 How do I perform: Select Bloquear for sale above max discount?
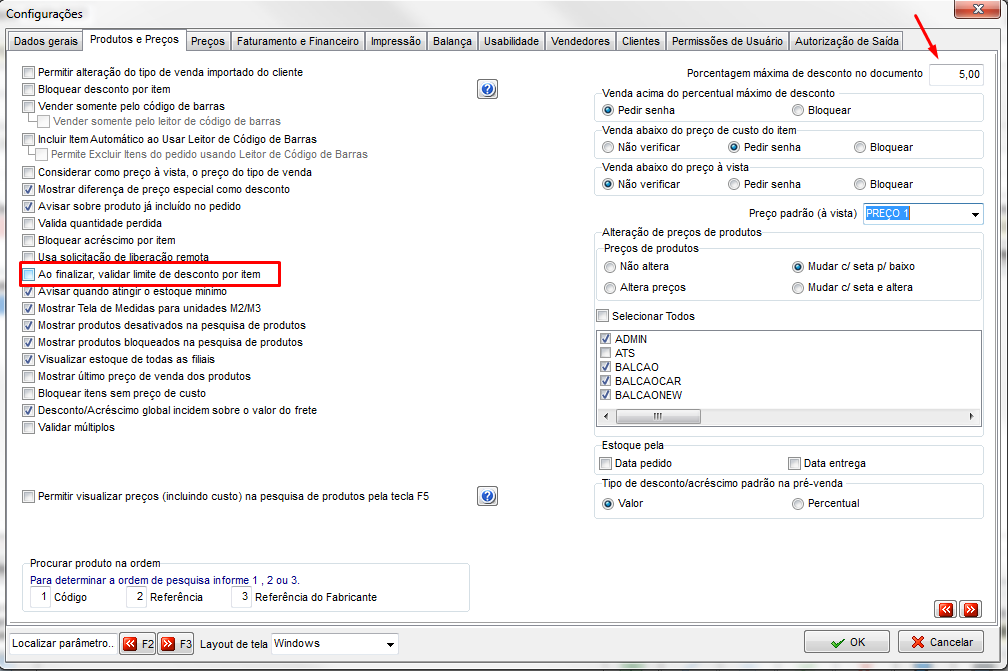798,111
